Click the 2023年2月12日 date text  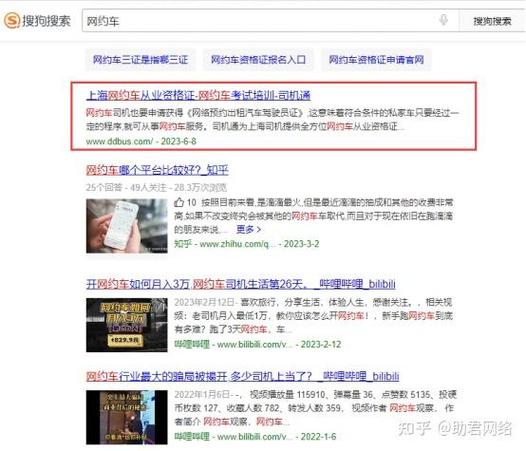click(204, 302)
